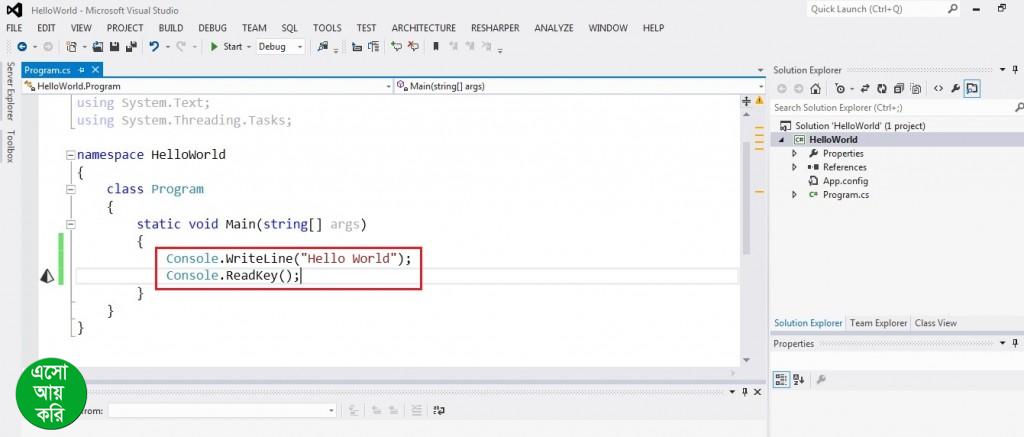Screen dimensions: 1024x437
Task: Toggle Preview Selected Items in Solution Explorer
Action: click(972, 88)
